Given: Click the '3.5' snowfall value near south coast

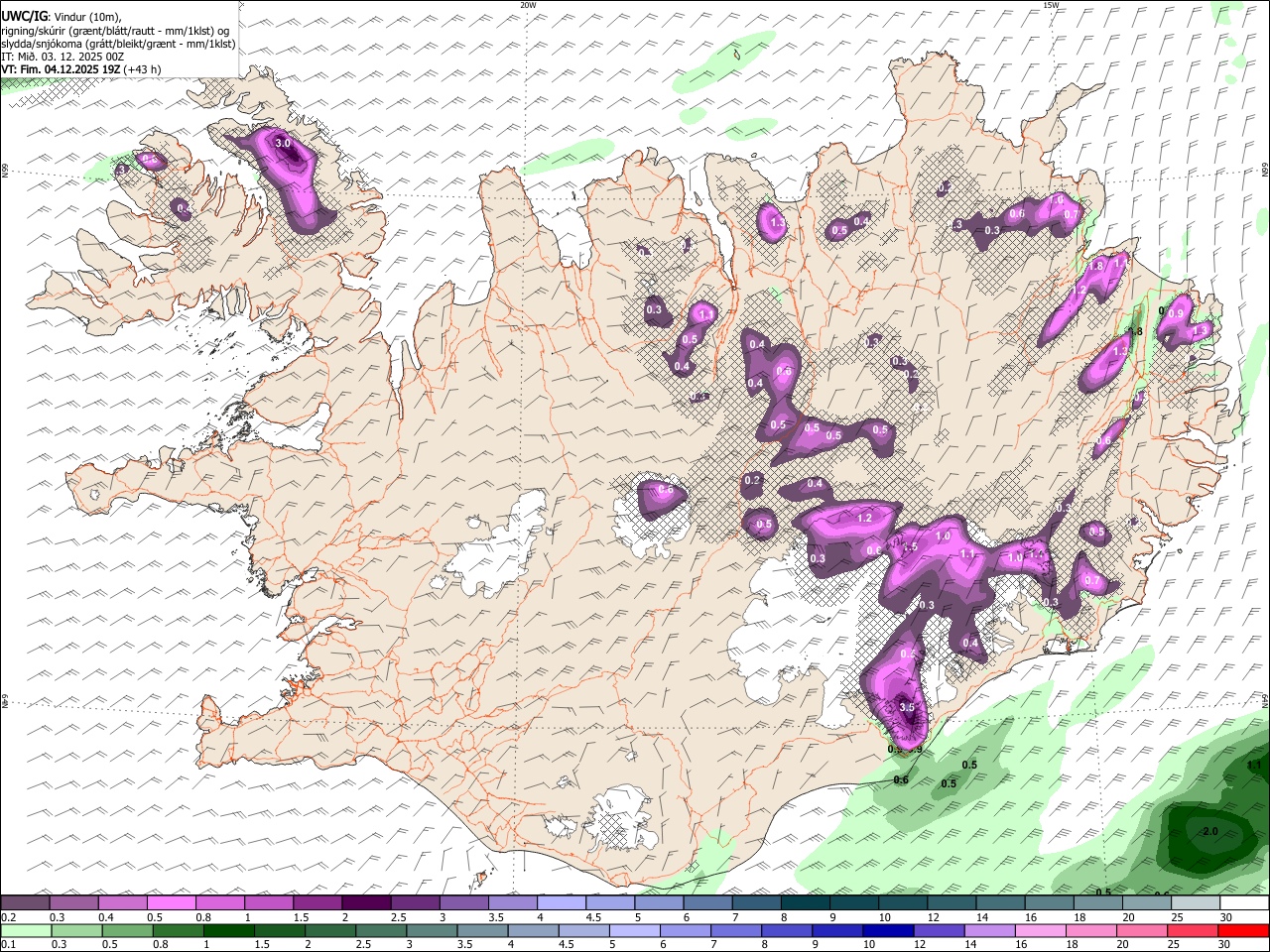Looking at the screenshot, I should tap(906, 707).
